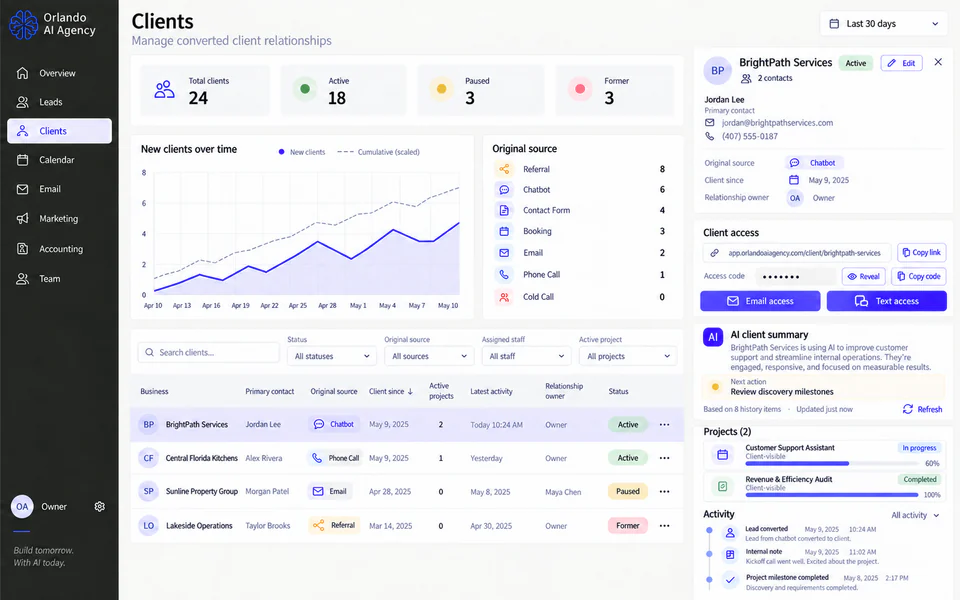960x600 pixels.
Task: Open row menu for Central Florida Kitchens
Action: tap(664, 458)
